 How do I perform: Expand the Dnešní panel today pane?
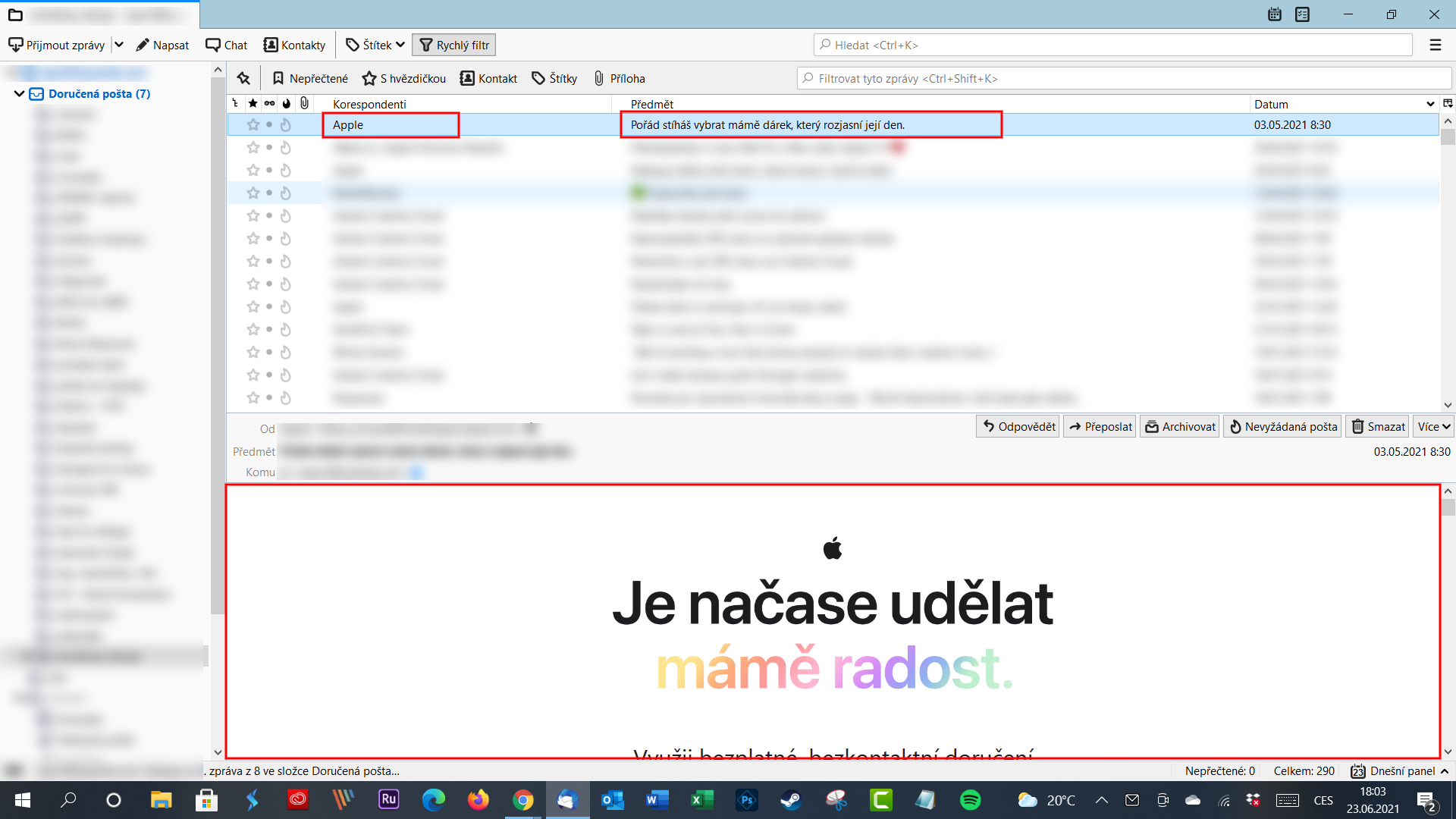1400,770
